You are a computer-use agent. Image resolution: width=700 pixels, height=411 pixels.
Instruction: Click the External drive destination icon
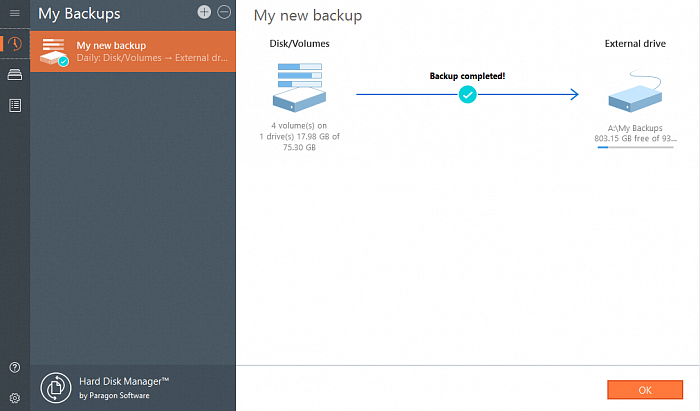coord(635,93)
